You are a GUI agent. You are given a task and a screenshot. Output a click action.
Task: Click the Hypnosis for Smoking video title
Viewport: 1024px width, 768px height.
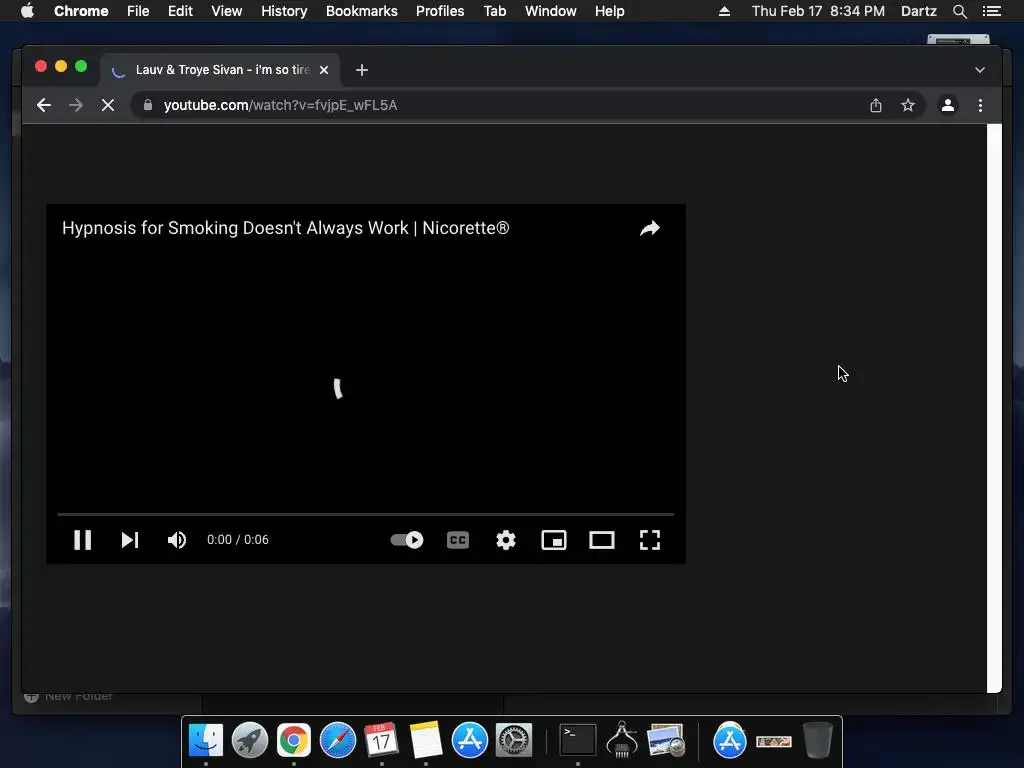point(285,228)
